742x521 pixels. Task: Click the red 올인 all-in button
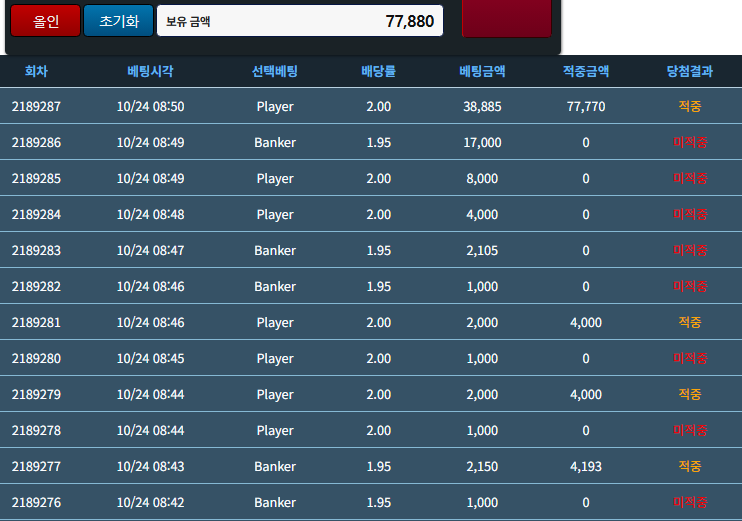[x=45, y=21]
